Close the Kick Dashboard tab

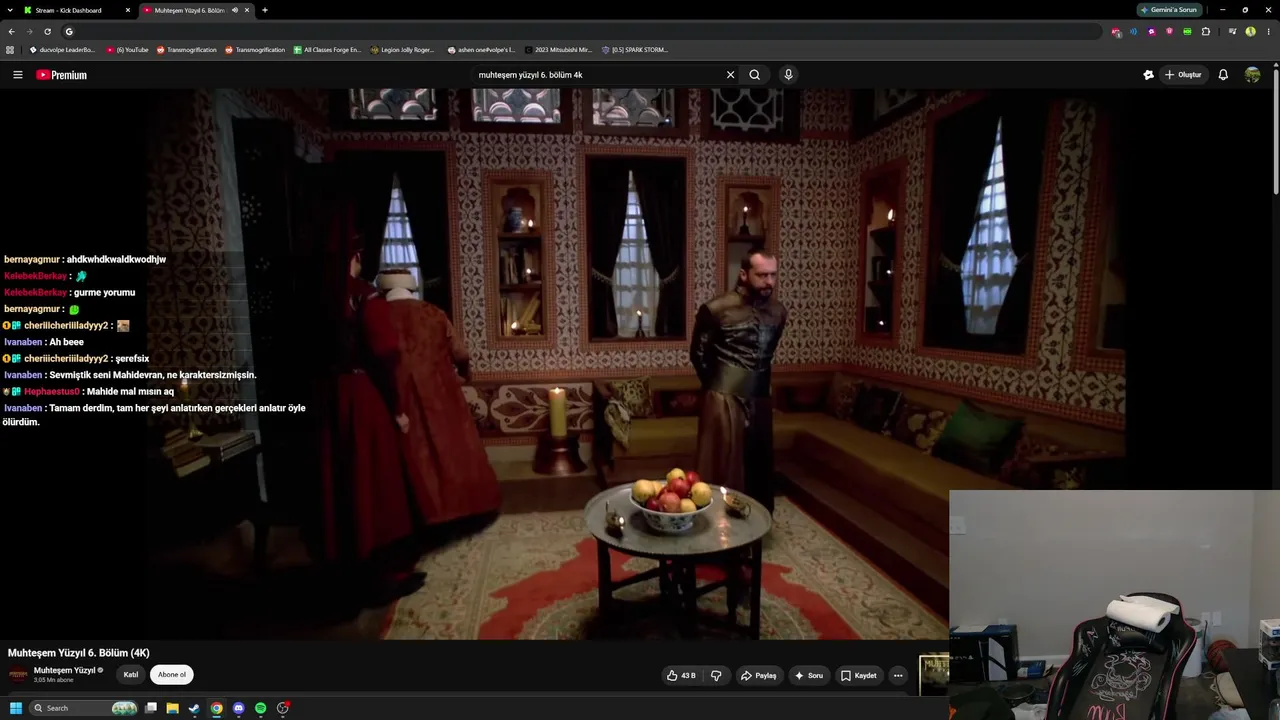coord(127,10)
